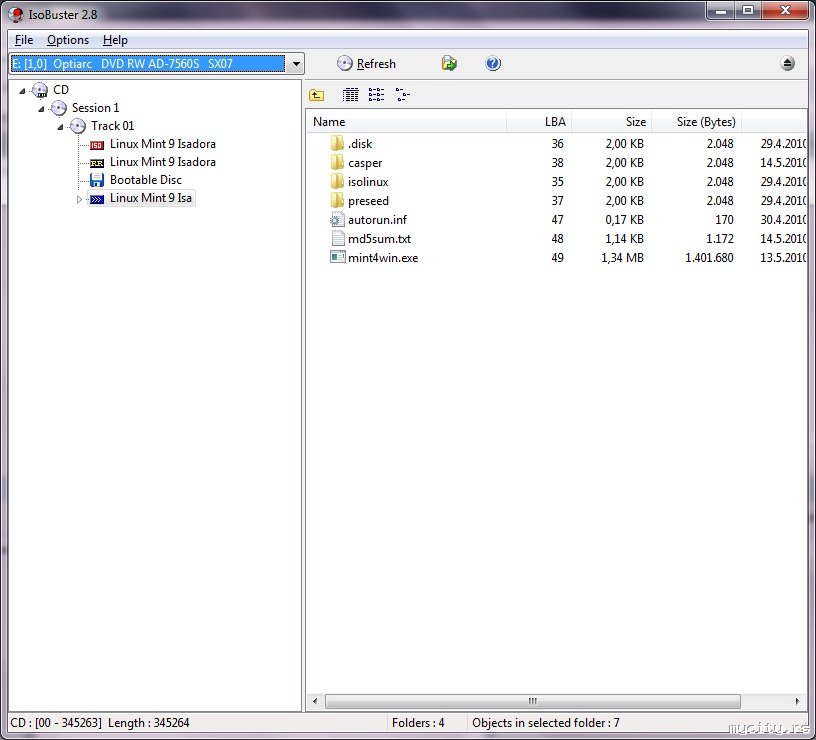Expand the Linux Mint 9 Isa node
The height and width of the screenshot is (740, 816).
tap(79, 199)
